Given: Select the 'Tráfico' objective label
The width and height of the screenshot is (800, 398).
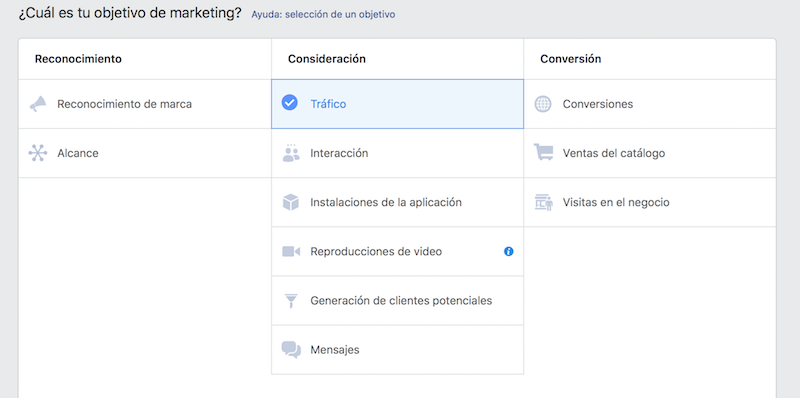Looking at the screenshot, I should 328,104.
